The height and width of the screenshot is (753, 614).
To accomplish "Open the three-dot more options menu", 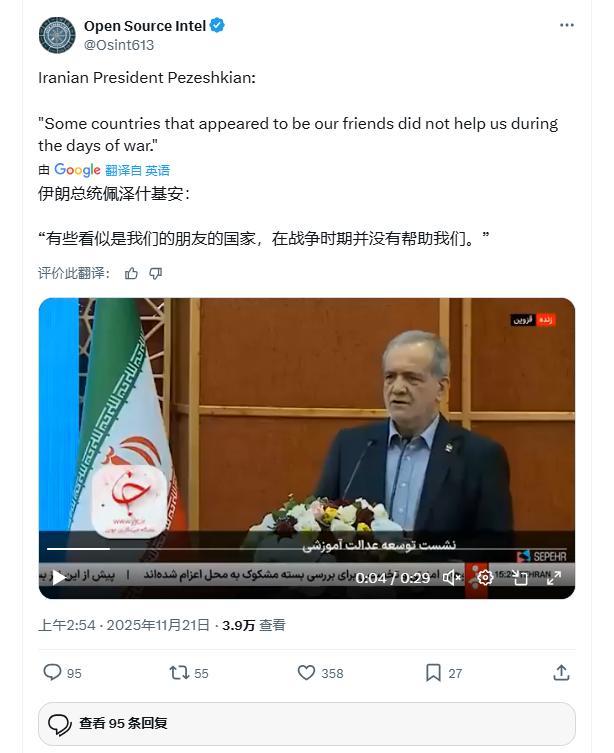I will (x=566, y=25).
